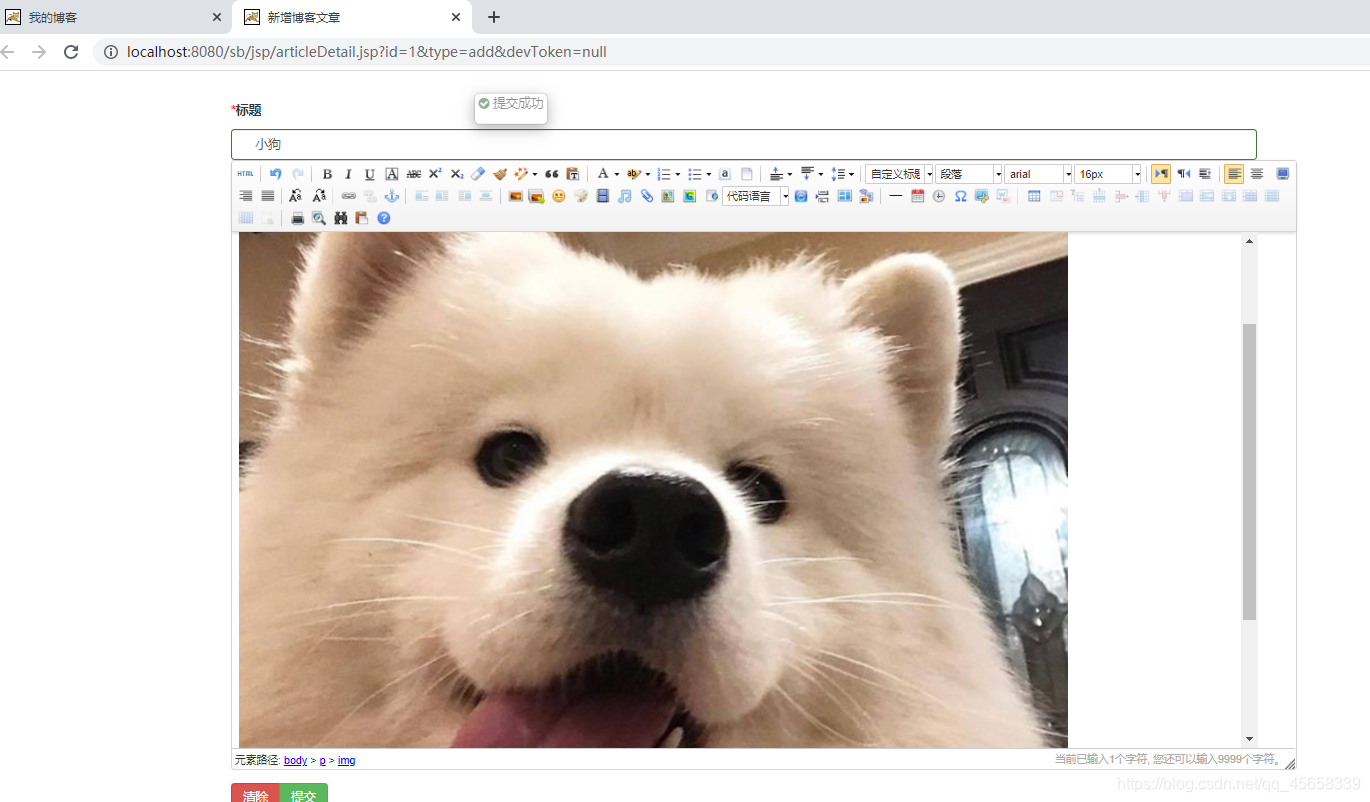Click the insert music note icon
The image size is (1370, 802).
coord(624,196)
